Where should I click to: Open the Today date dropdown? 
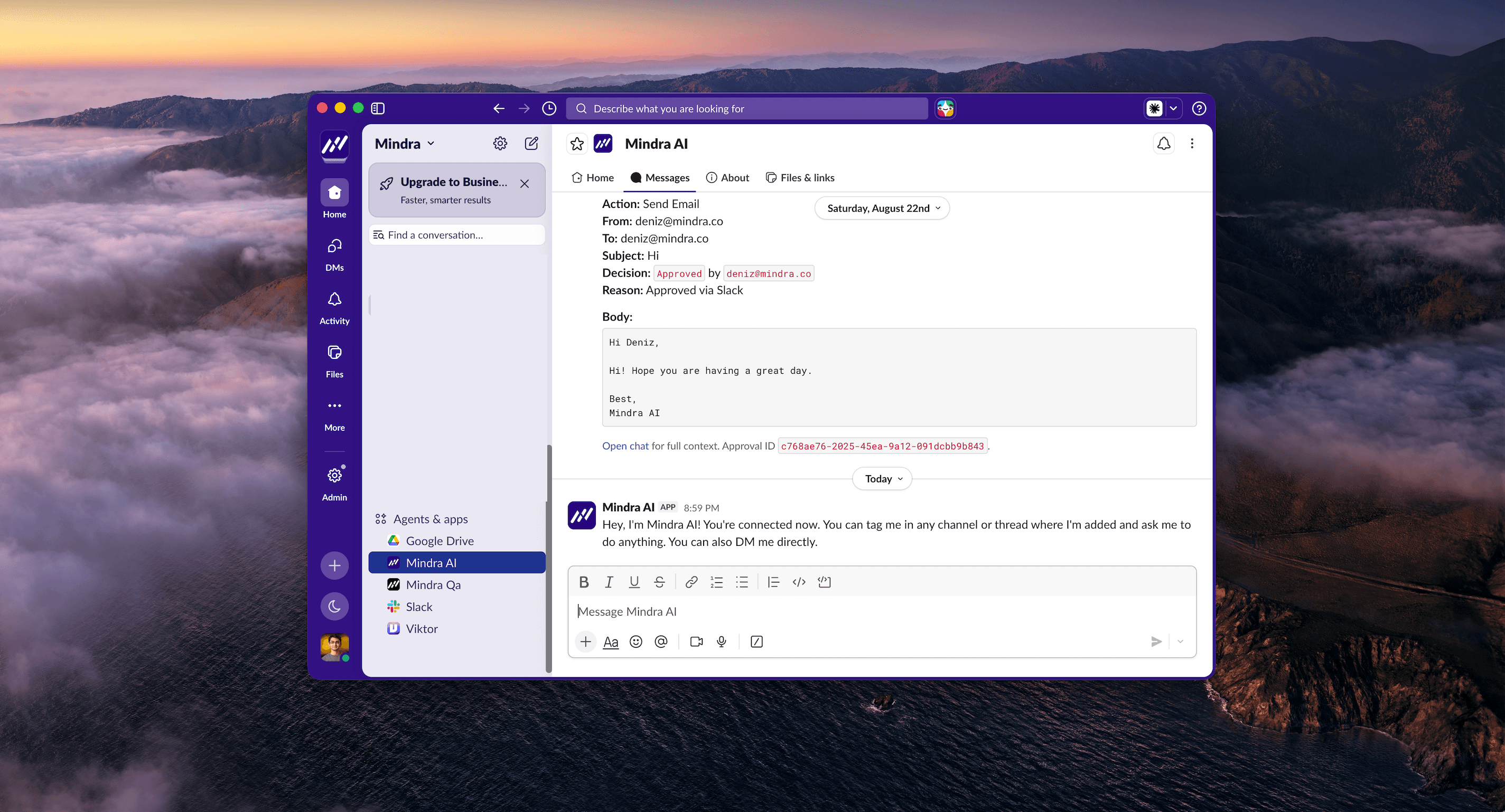point(882,479)
